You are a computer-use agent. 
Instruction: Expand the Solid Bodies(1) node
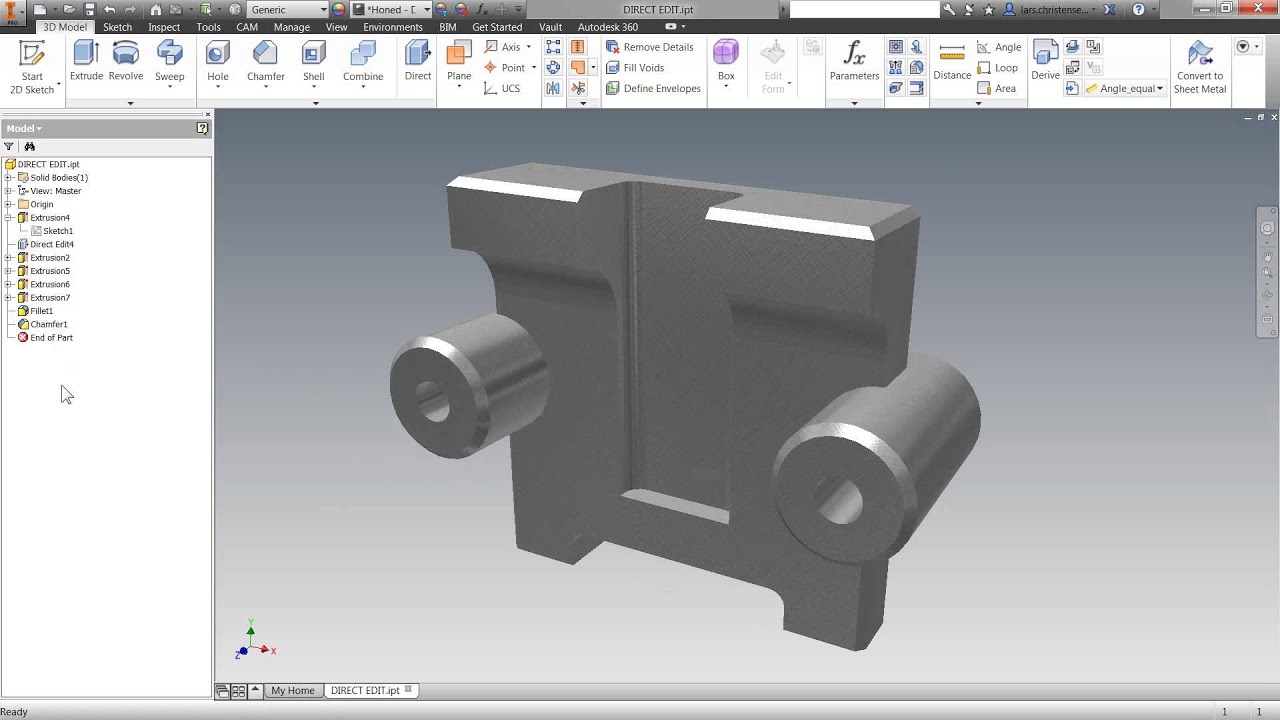(8, 177)
